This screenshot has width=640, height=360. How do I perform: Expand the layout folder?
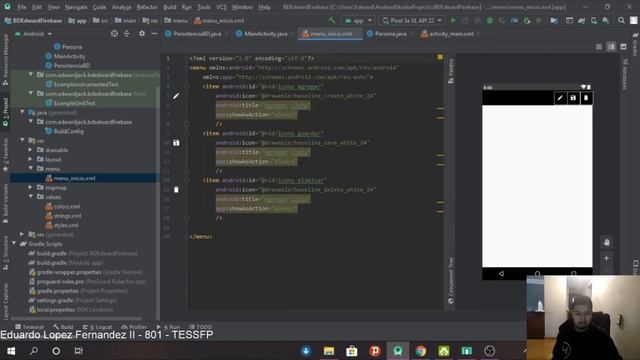(x=31, y=159)
